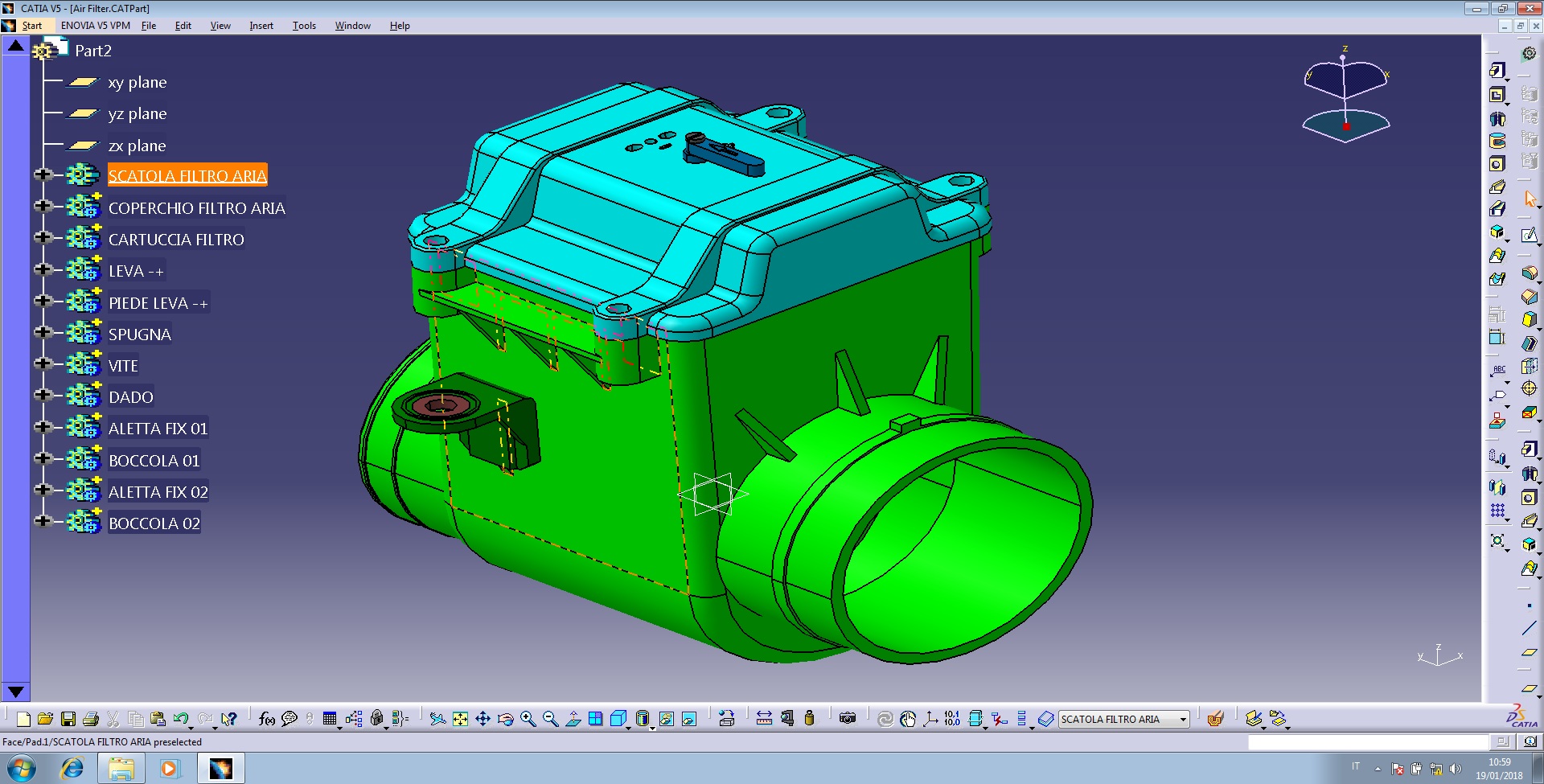Screen dimensions: 1544x784
Task: Toggle Swap Visible Space view
Action: (x=689, y=719)
